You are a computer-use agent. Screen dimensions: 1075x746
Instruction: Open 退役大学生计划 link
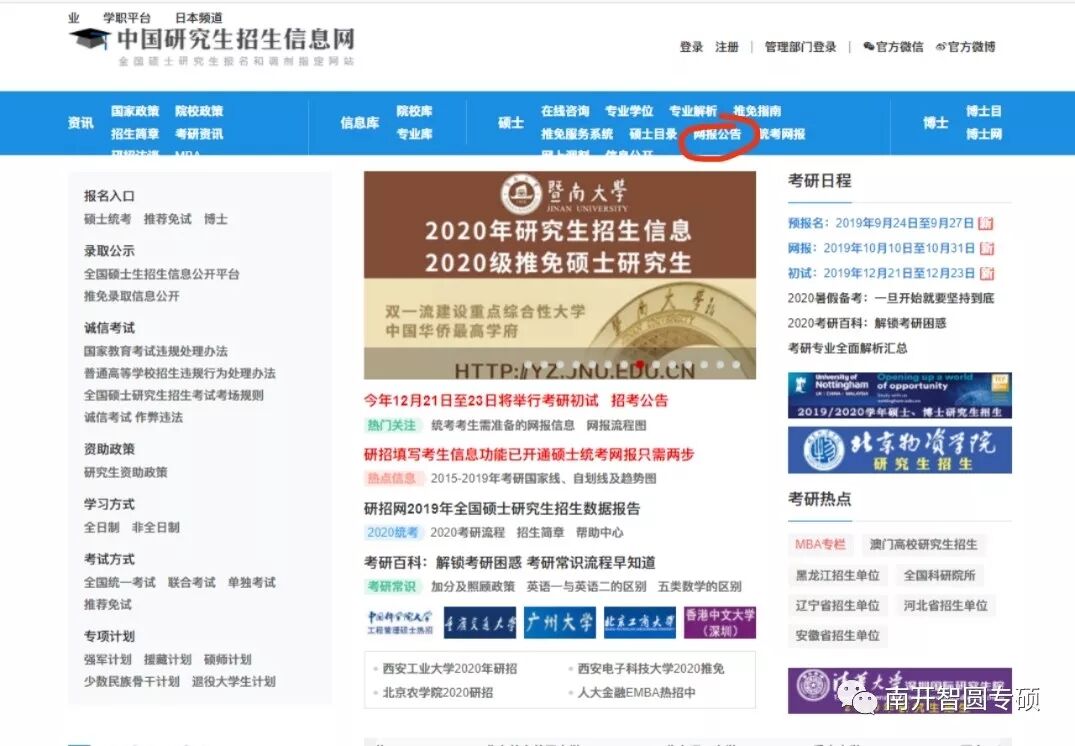(x=234, y=681)
